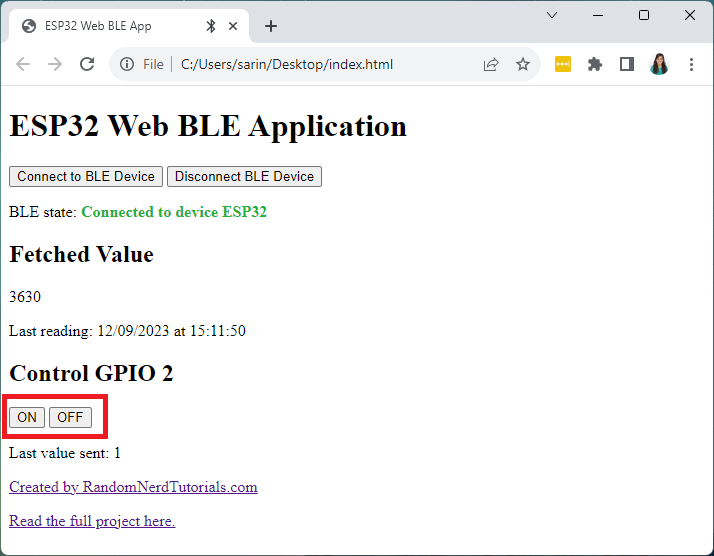Bookmark this page with the star icon
Screen dimensions: 714x556
tap(523, 64)
